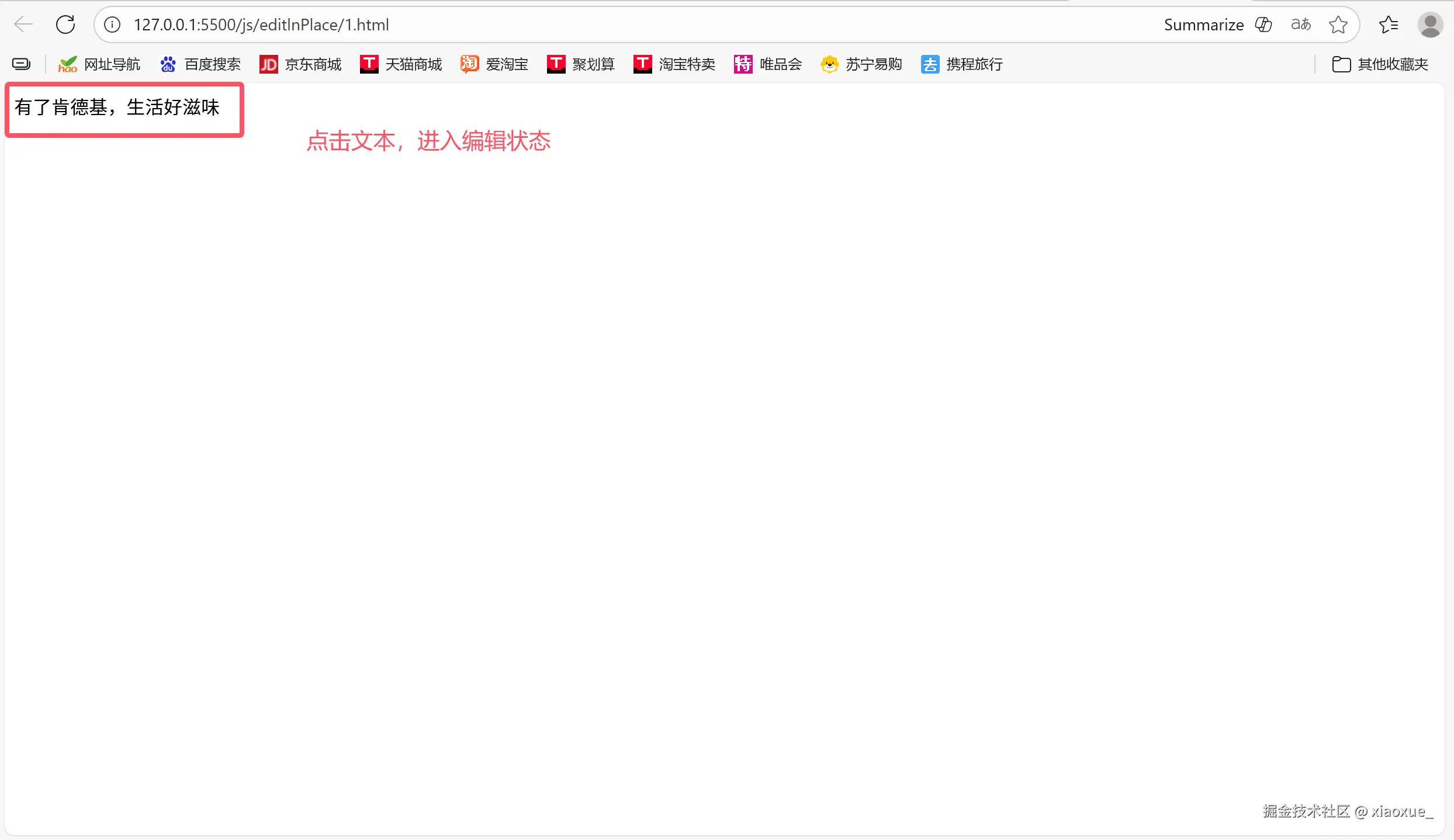Open the 天猫商城 bookmark icon

click(x=368, y=64)
